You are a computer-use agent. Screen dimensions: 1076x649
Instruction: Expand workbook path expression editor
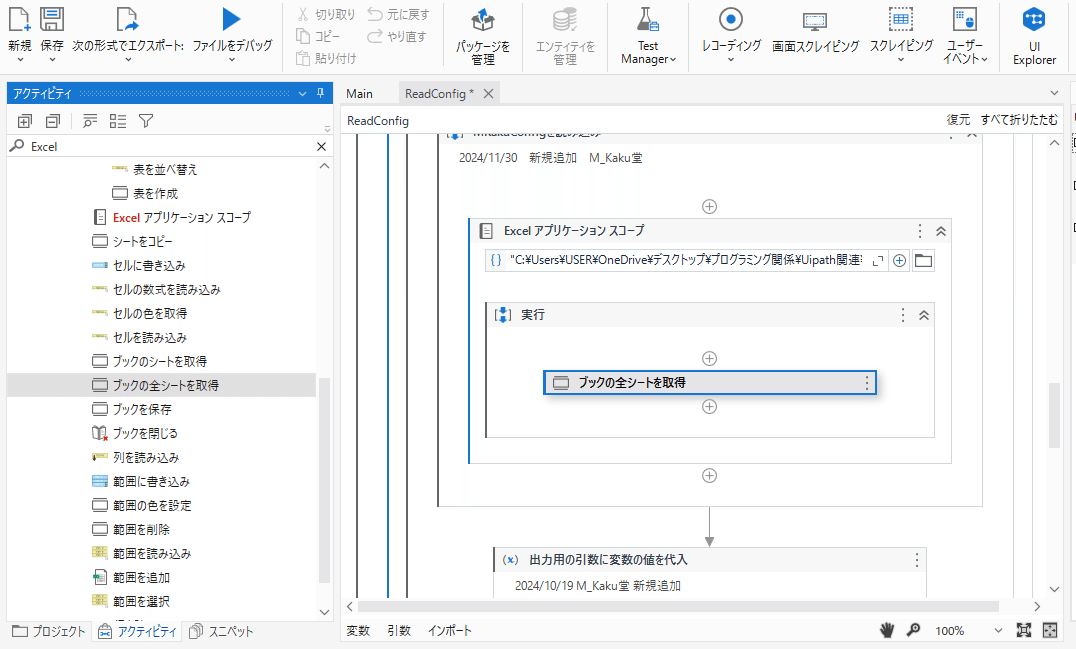(878, 261)
